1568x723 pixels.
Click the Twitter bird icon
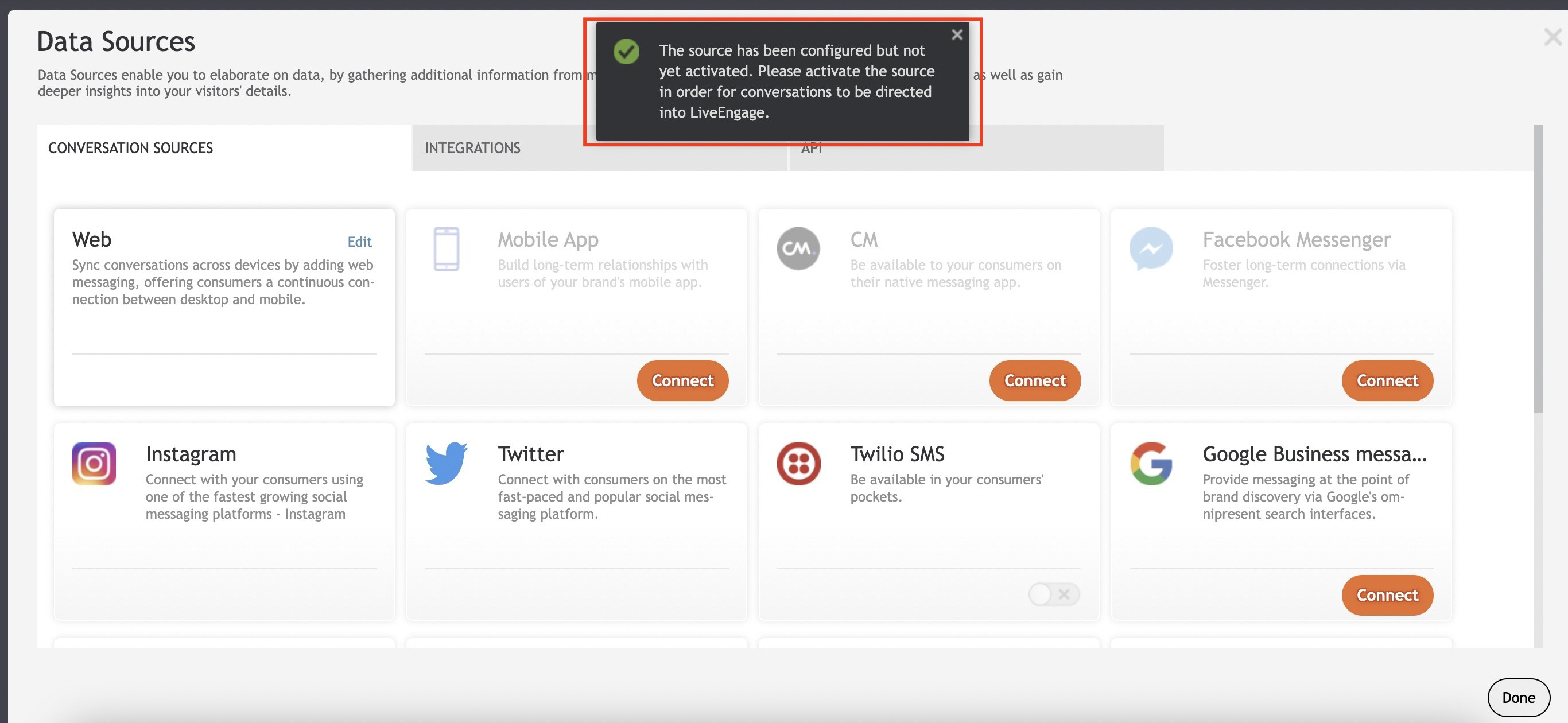[446, 463]
